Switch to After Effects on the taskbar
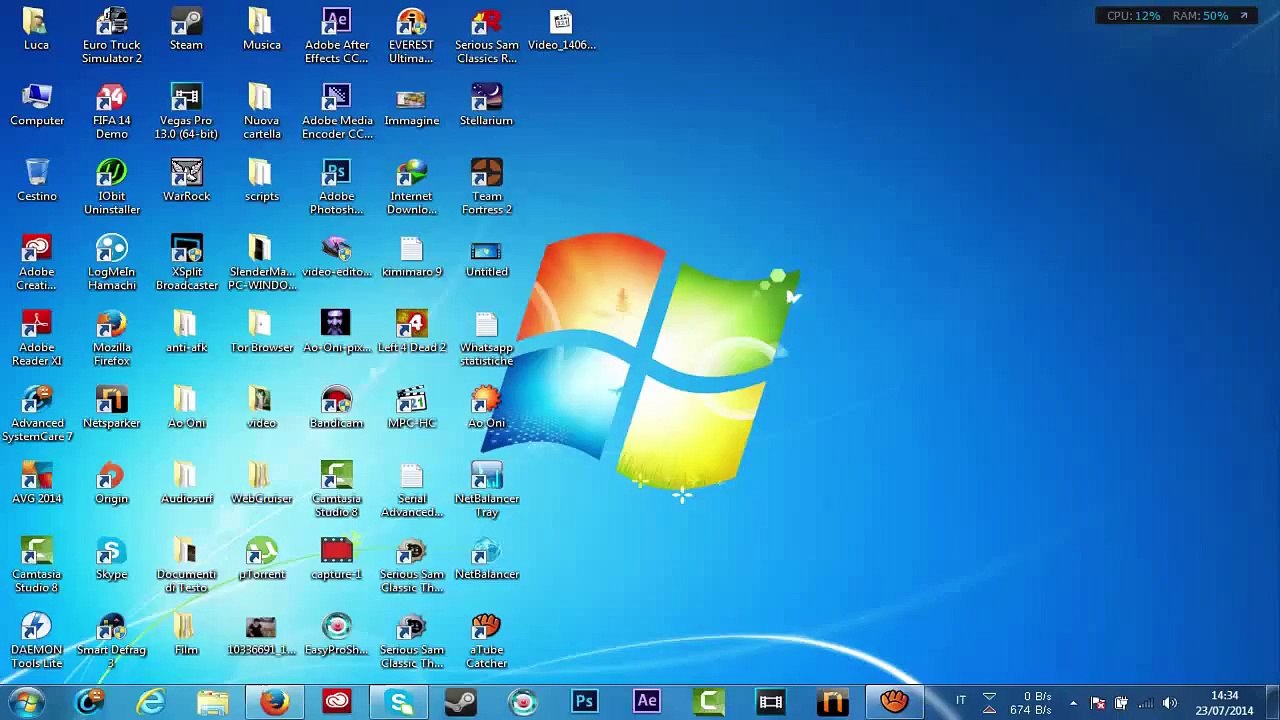Viewport: 1280px width, 720px height. coord(647,702)
